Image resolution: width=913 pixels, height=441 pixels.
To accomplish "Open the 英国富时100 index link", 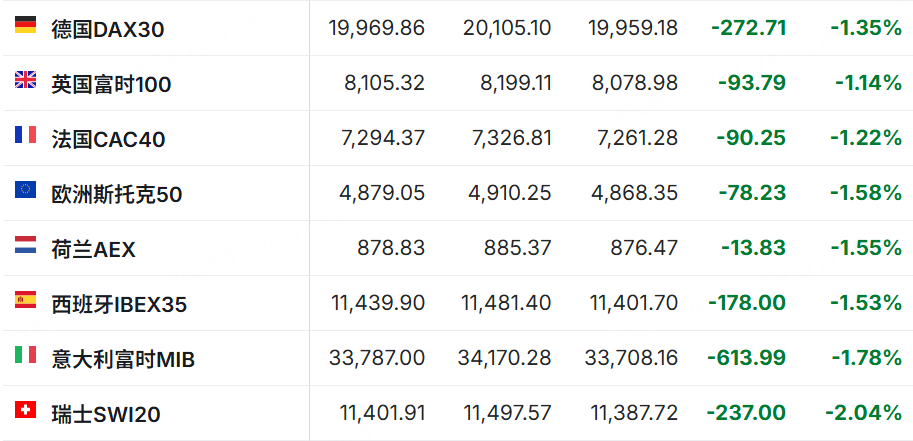I will 111,84.
